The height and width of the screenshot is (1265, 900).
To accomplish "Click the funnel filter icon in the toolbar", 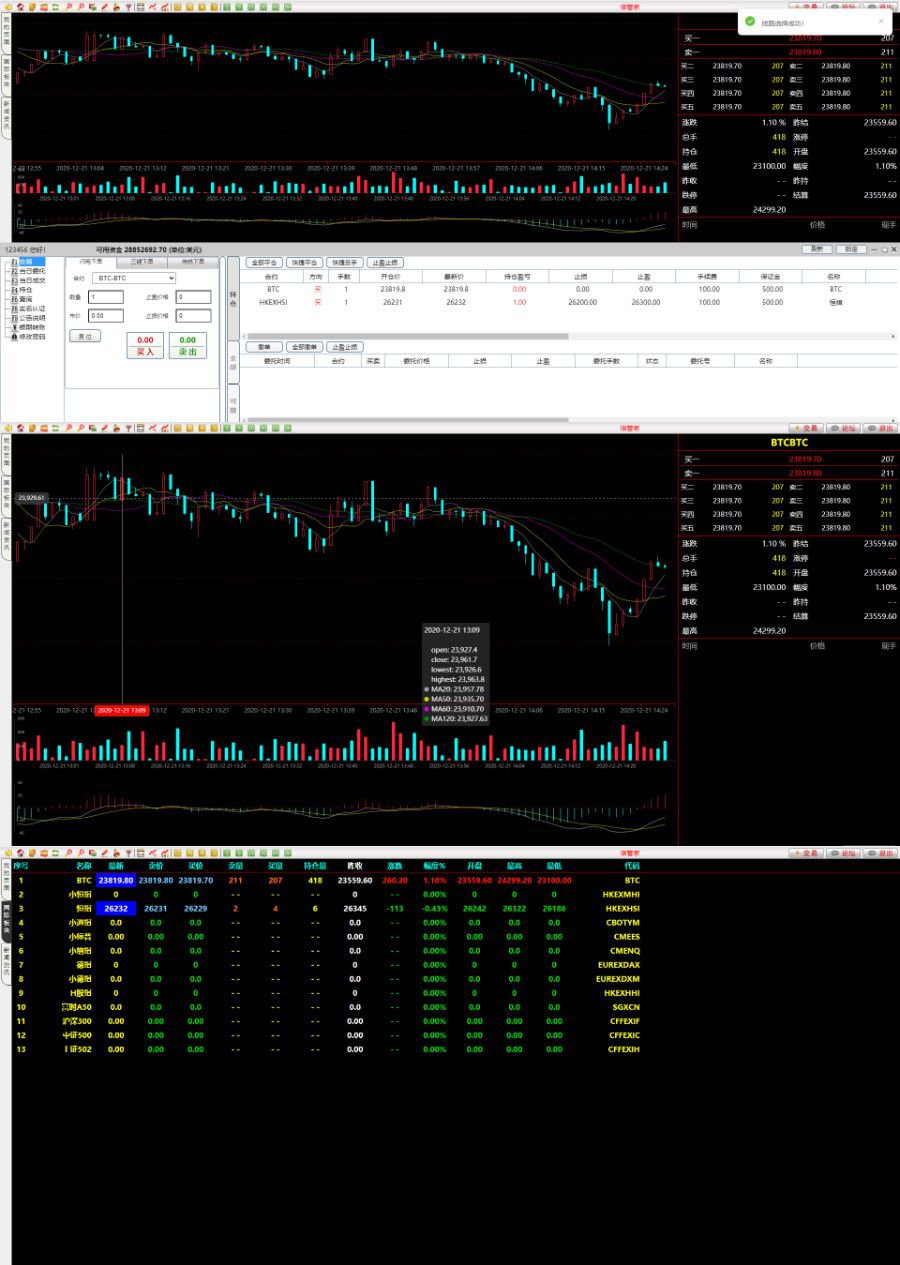I will pyautogui.click(x=129, y=6).
